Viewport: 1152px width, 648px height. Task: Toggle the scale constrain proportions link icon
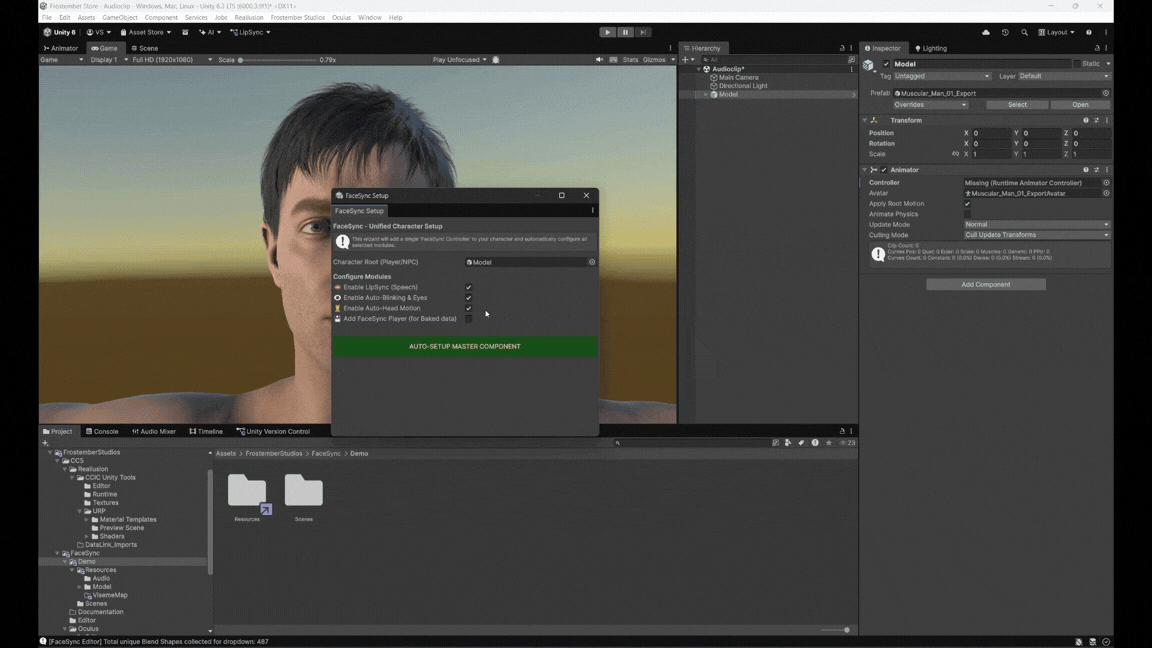pos(955,154)
